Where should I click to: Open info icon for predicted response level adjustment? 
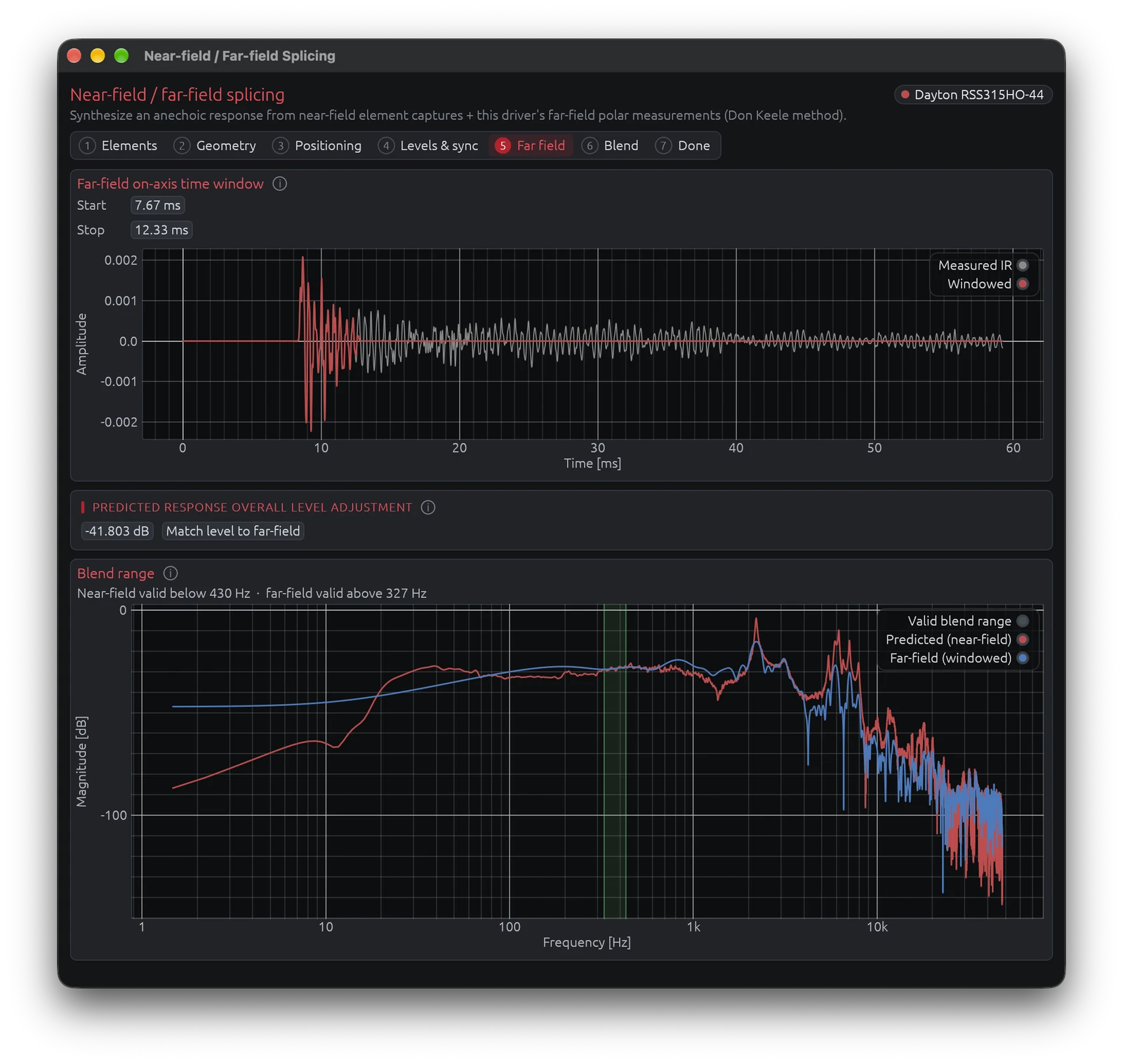click(x=428, y=507)
